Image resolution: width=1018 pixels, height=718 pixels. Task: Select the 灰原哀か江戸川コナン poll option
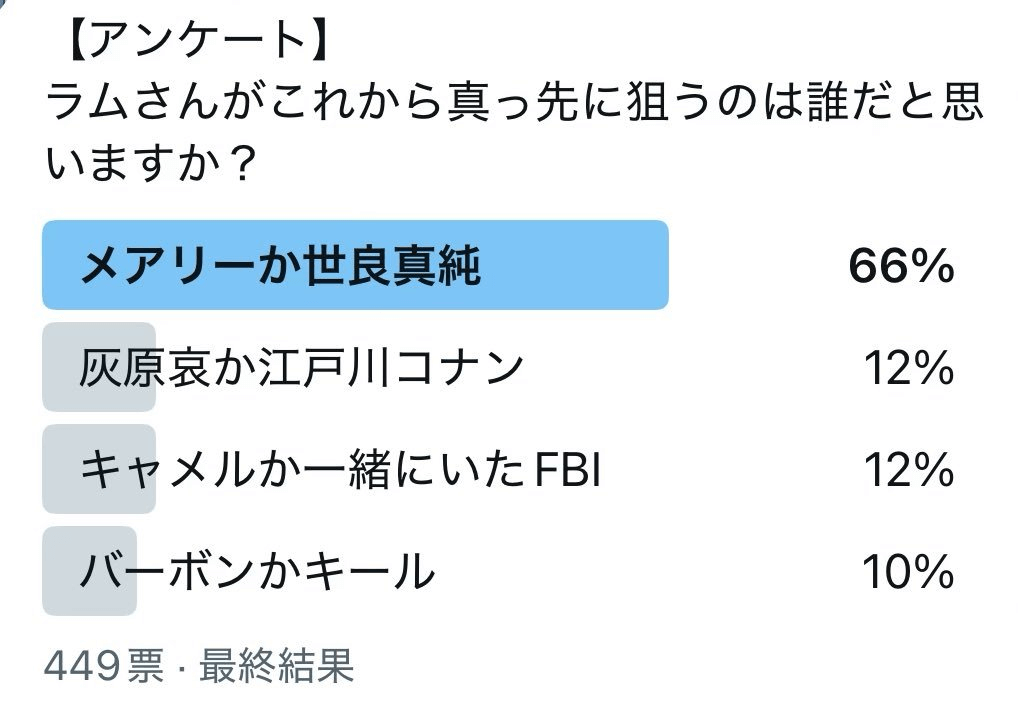[301, 368]
